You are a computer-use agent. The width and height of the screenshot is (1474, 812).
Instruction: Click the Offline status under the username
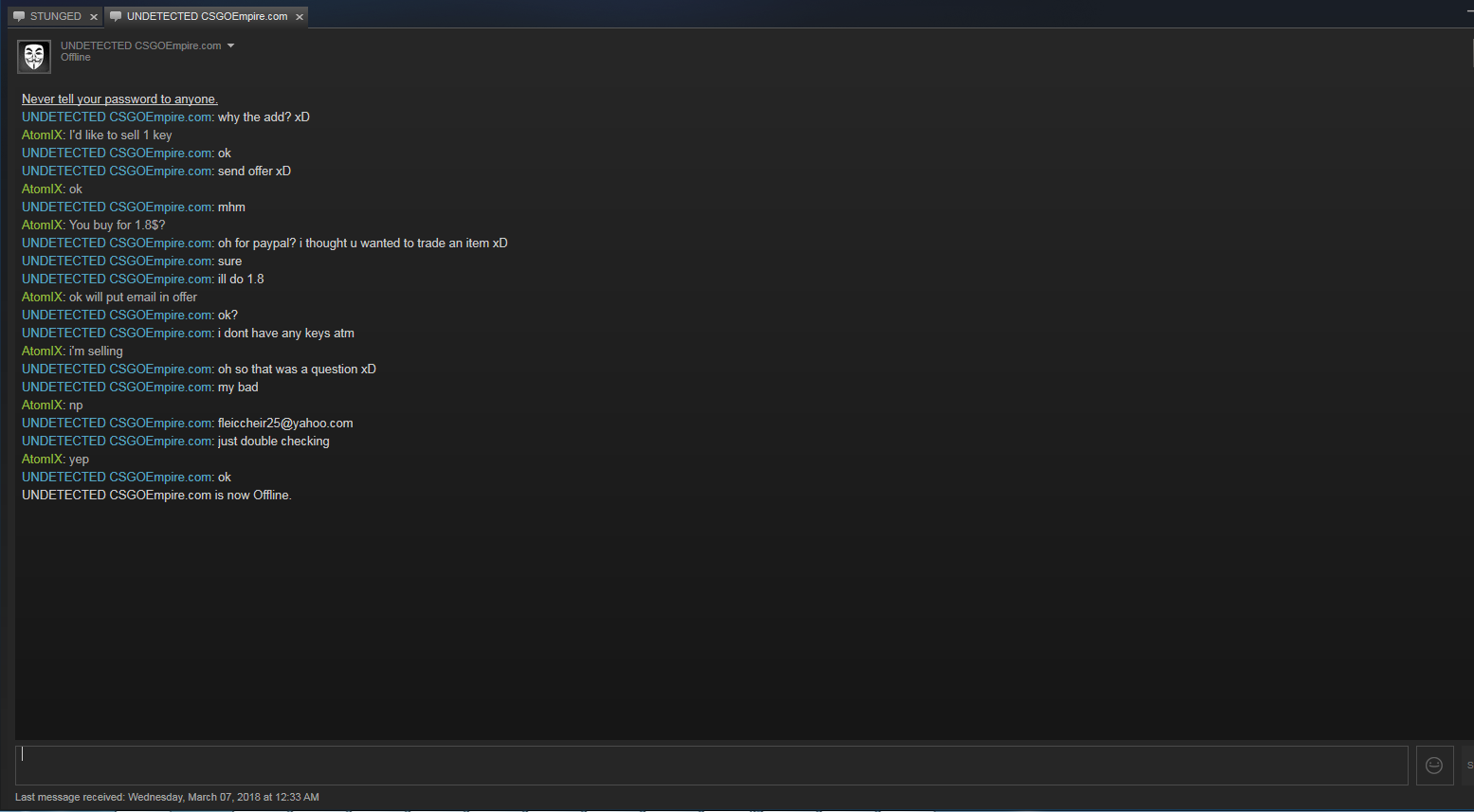pyautogui.click(x=76, y=58)
